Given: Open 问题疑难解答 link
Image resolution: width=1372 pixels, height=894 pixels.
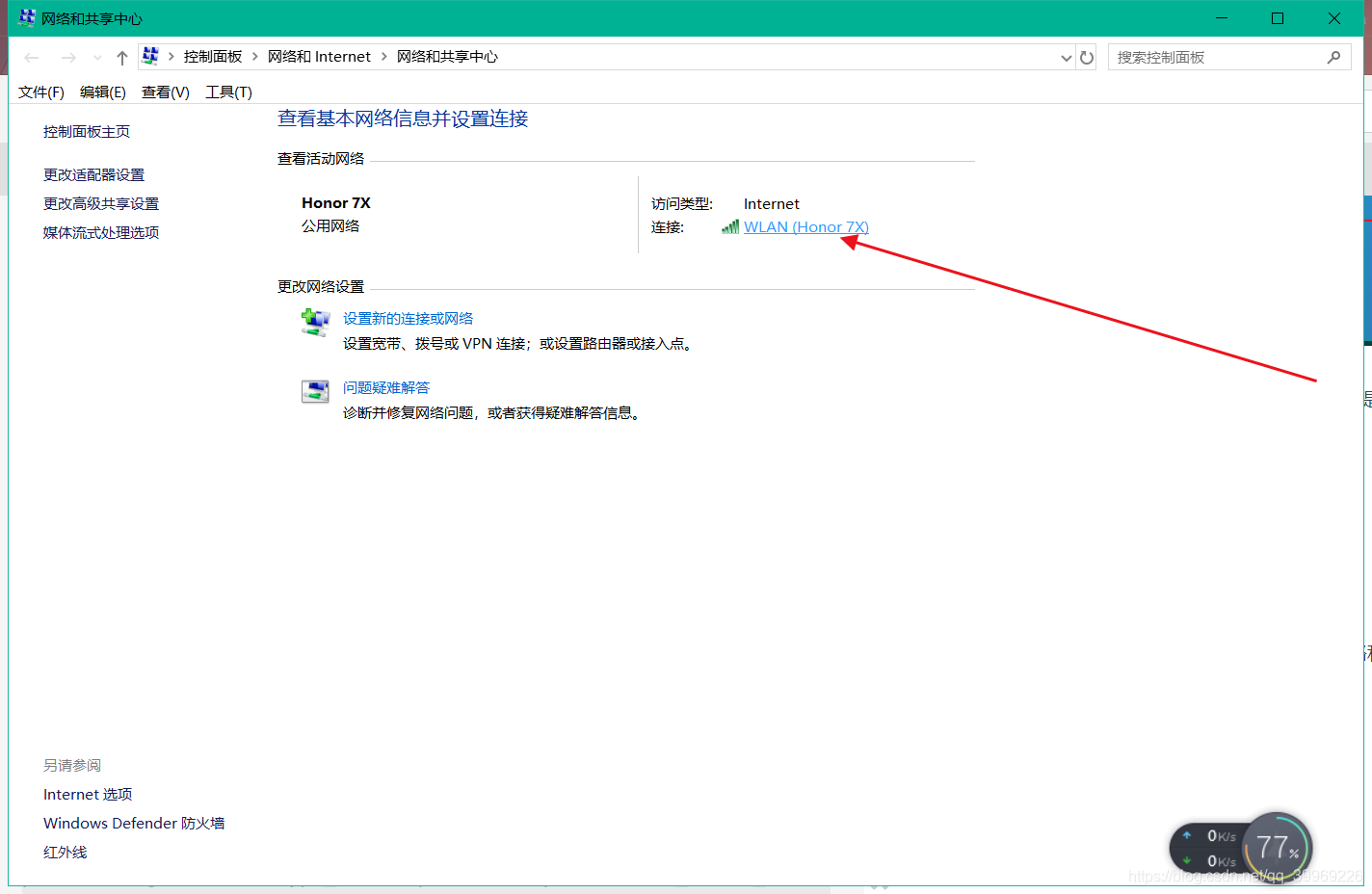Looking at the screenshot, I should click(x=386, y=388).
